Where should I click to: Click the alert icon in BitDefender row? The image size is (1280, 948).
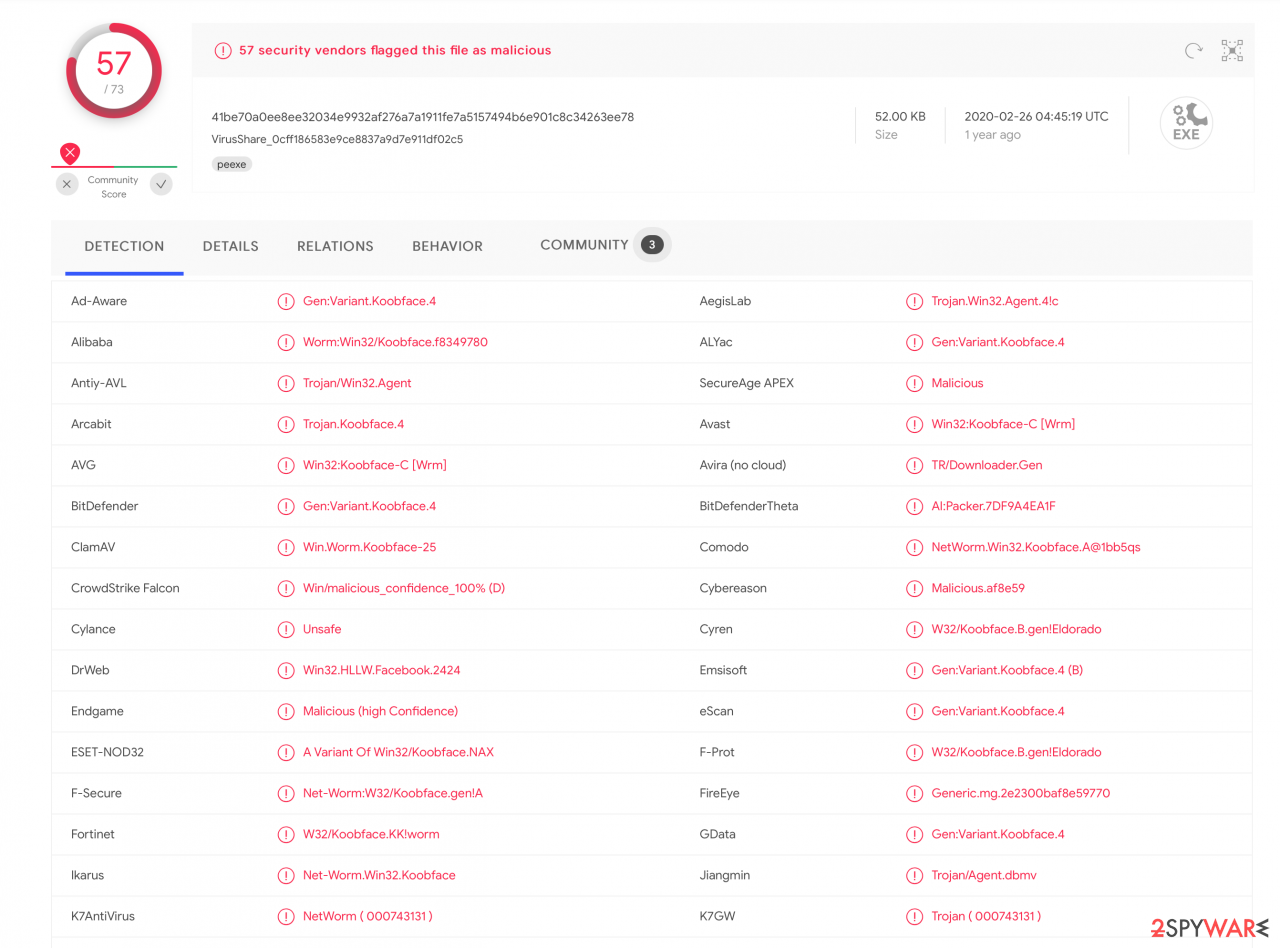[286, 506]
